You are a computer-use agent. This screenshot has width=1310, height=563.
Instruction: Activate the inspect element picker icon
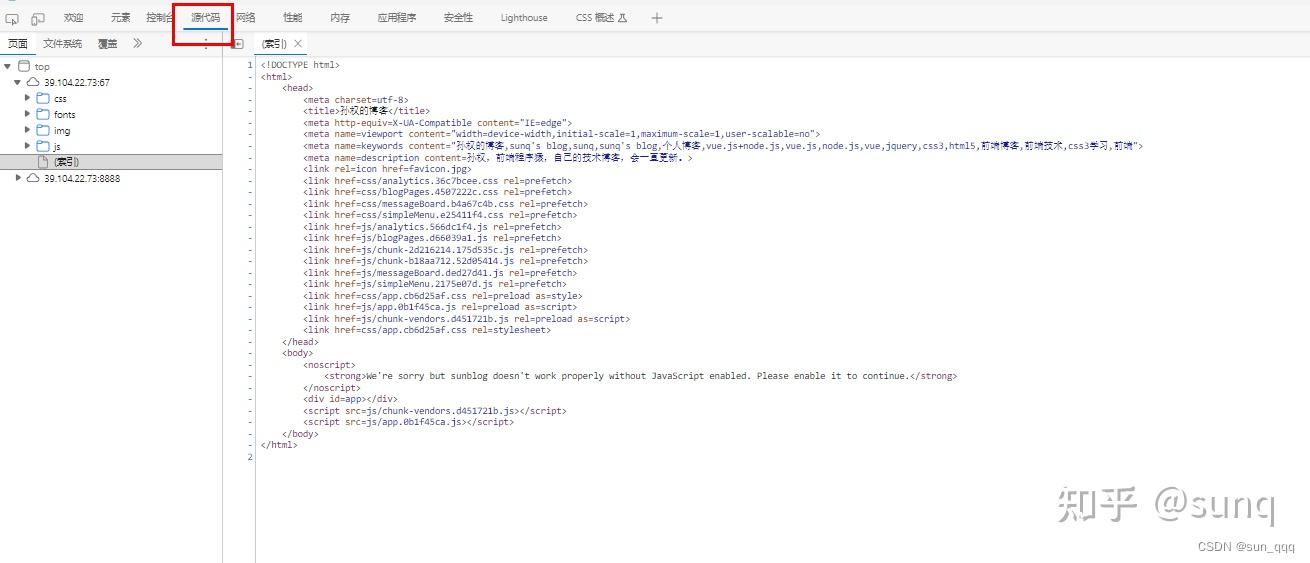tap(12, 18)
